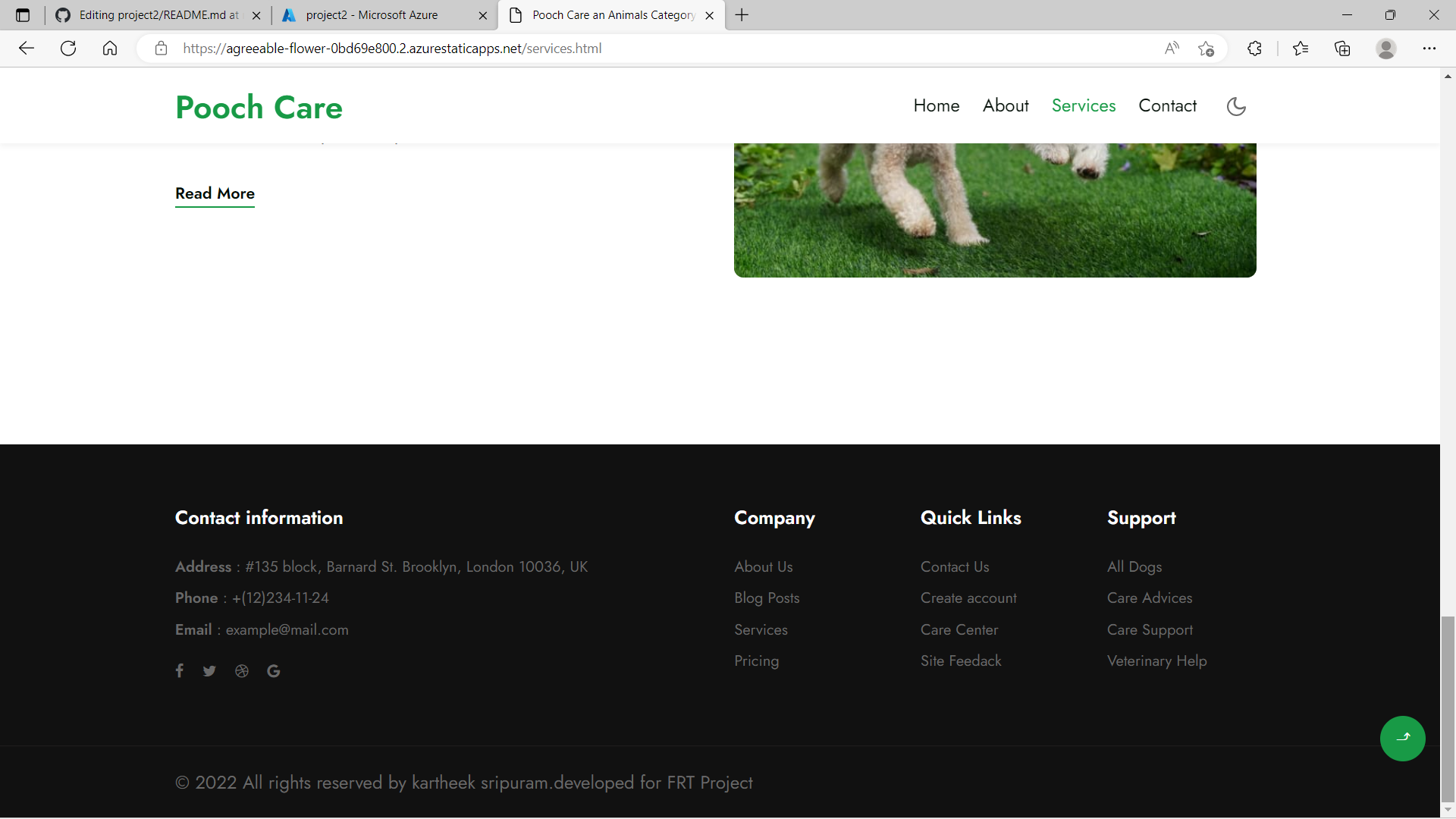Open browser Settings and more menu
Viewport: 1456px width, 819px height.
tap(1431, 48)
